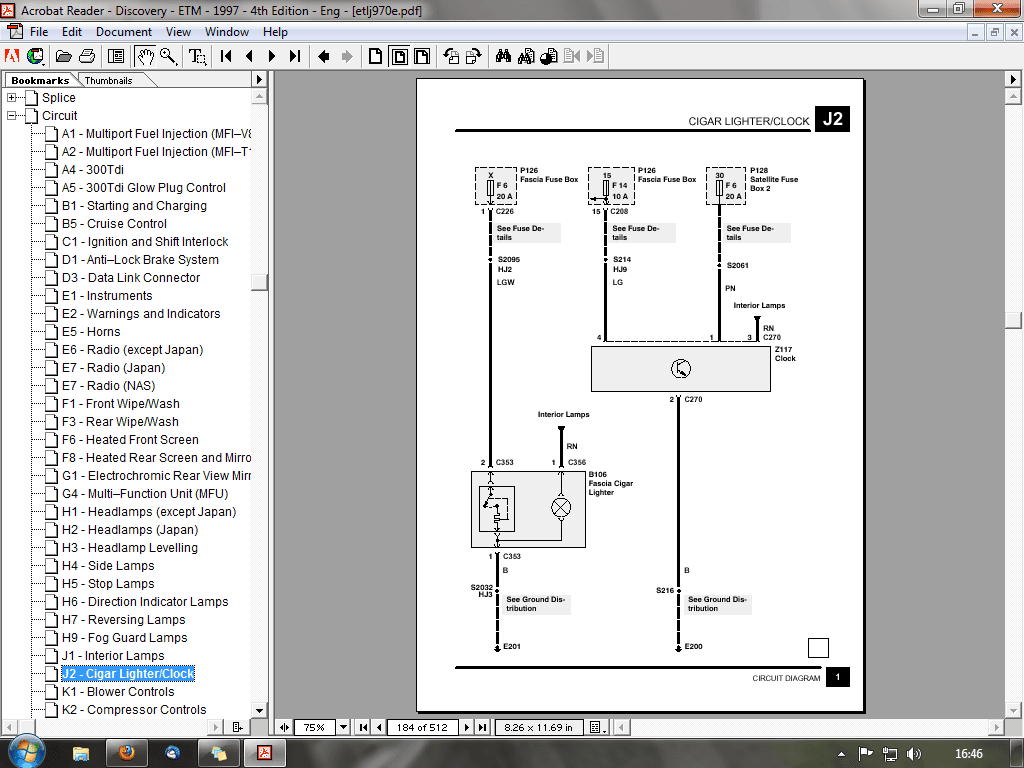Select the Hand tool
Image resolution: width=1024 pixels, height=768 pixels.
pyautogui.click(x=145, y=57)
